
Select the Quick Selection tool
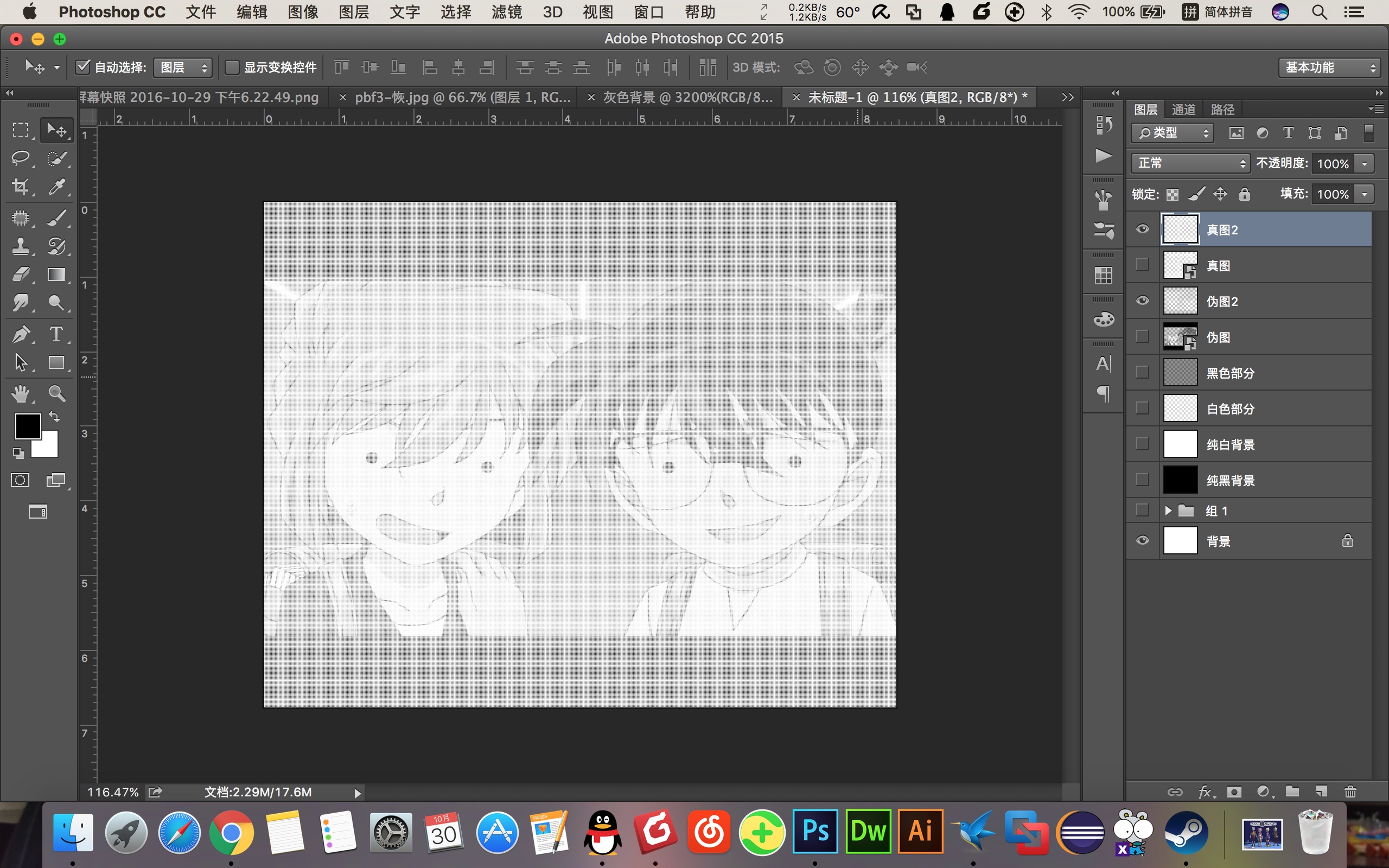(x=56, y=158)
